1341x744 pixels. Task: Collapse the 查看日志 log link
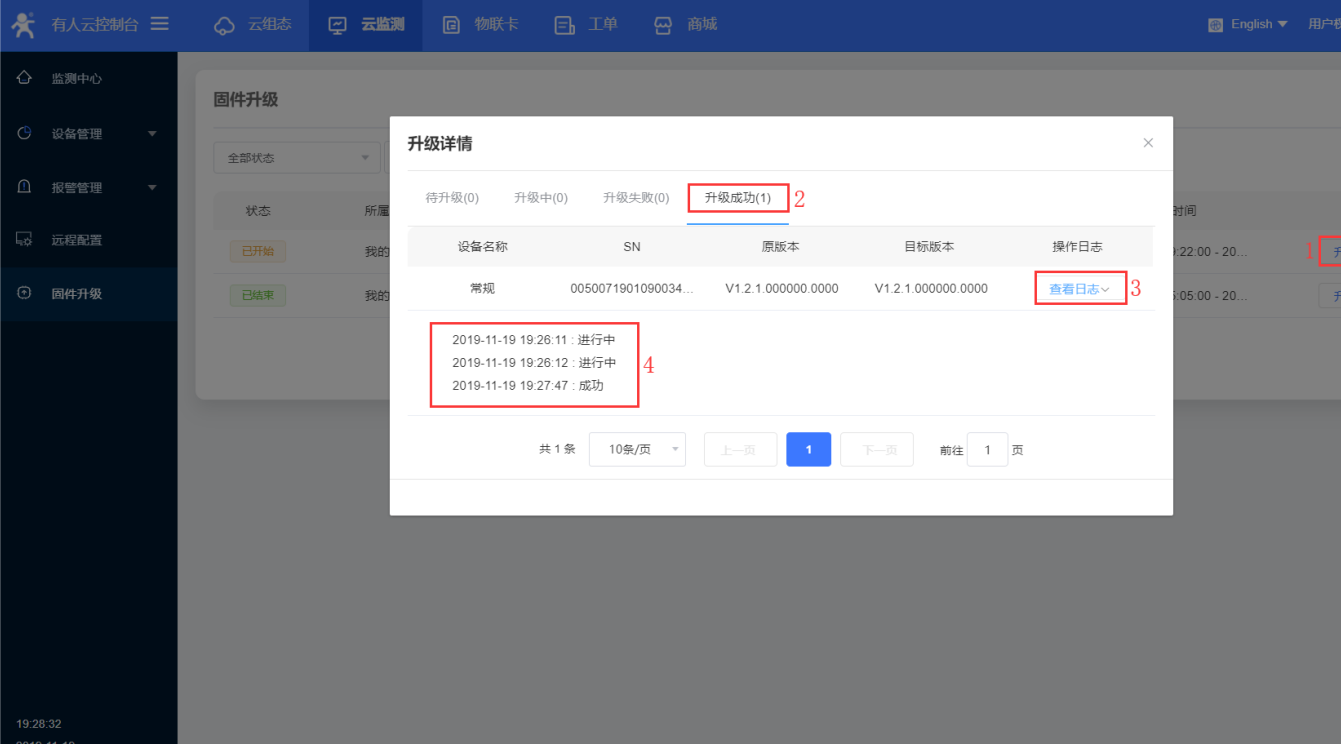pyautogui.click(x=1079, y=289)
